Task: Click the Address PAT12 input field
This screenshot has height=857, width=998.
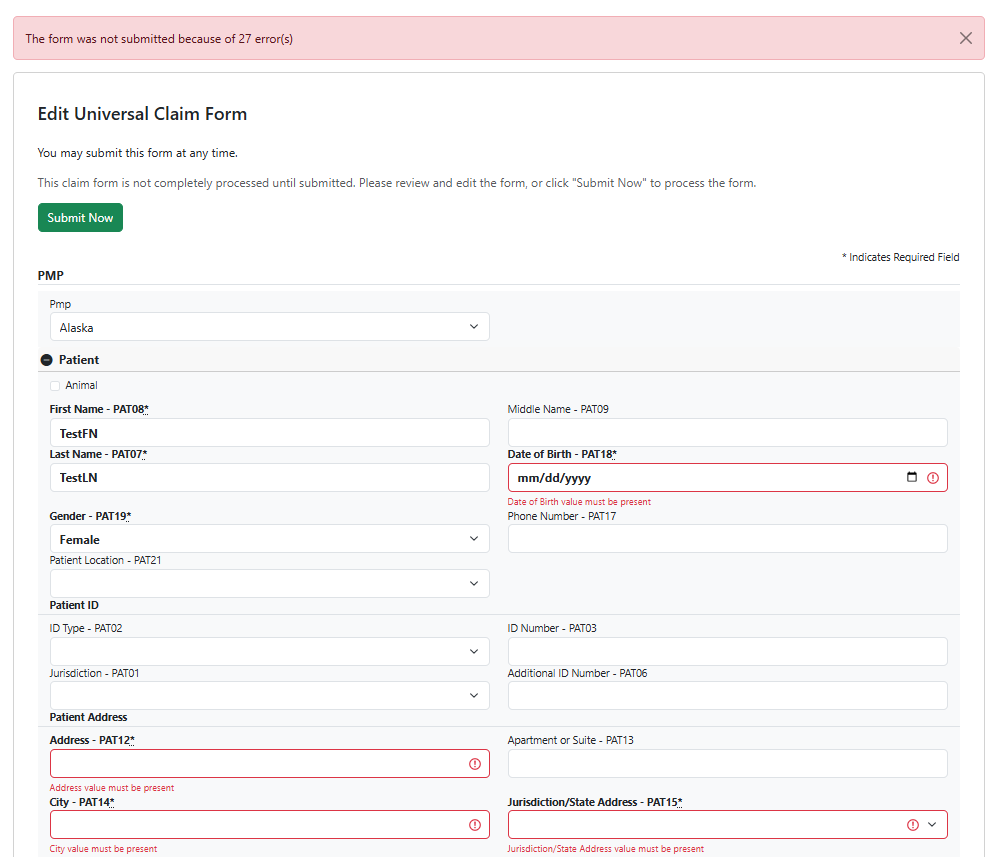Action: coord(270,763)
